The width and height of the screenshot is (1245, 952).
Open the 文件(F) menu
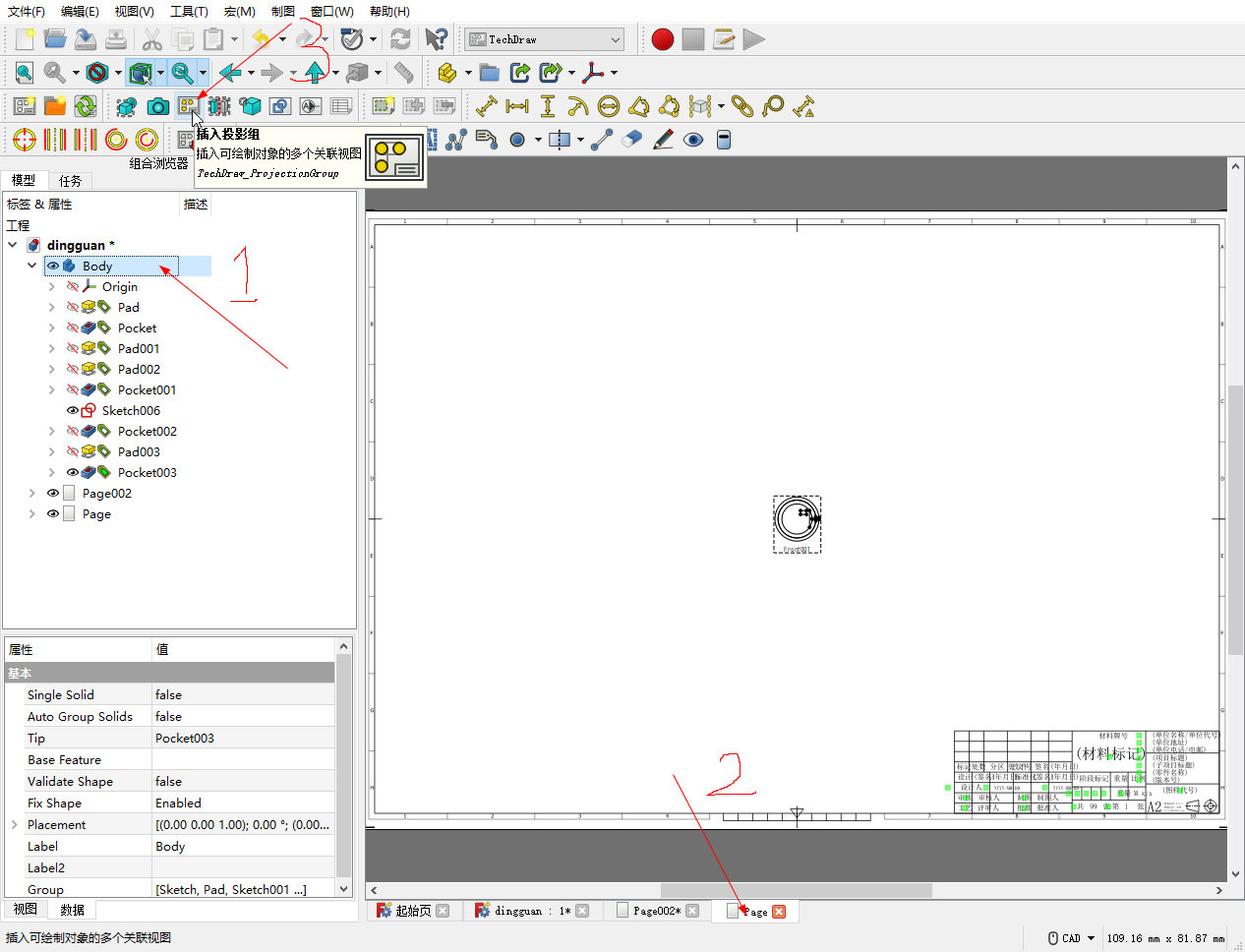coord(27,11)
